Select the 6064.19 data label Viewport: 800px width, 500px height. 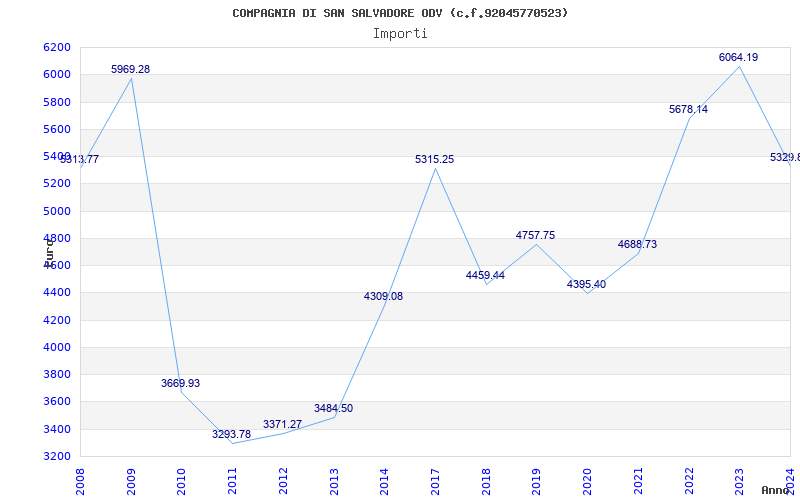738,58
